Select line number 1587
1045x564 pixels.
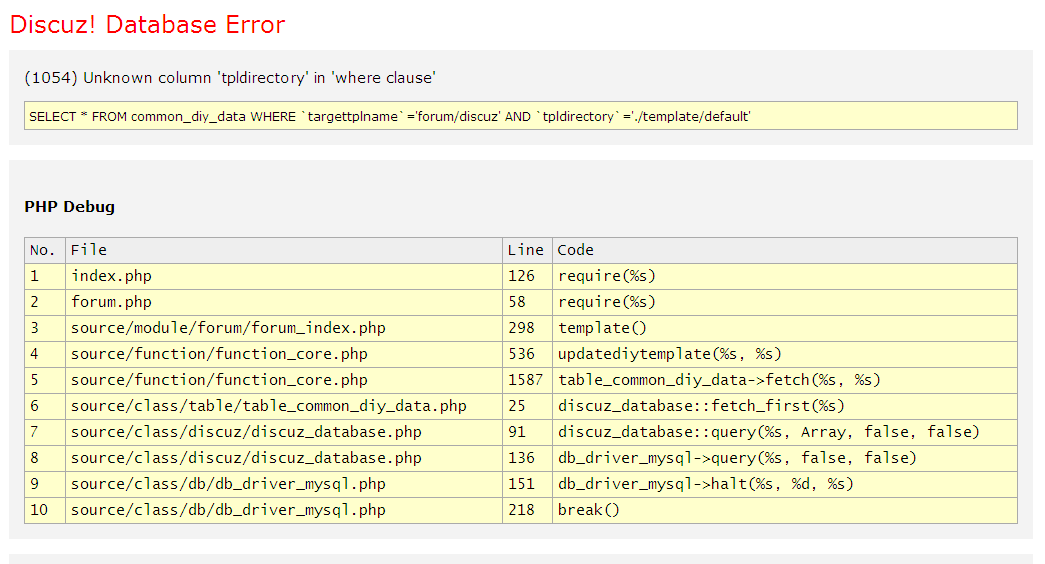tap(527, 380)
